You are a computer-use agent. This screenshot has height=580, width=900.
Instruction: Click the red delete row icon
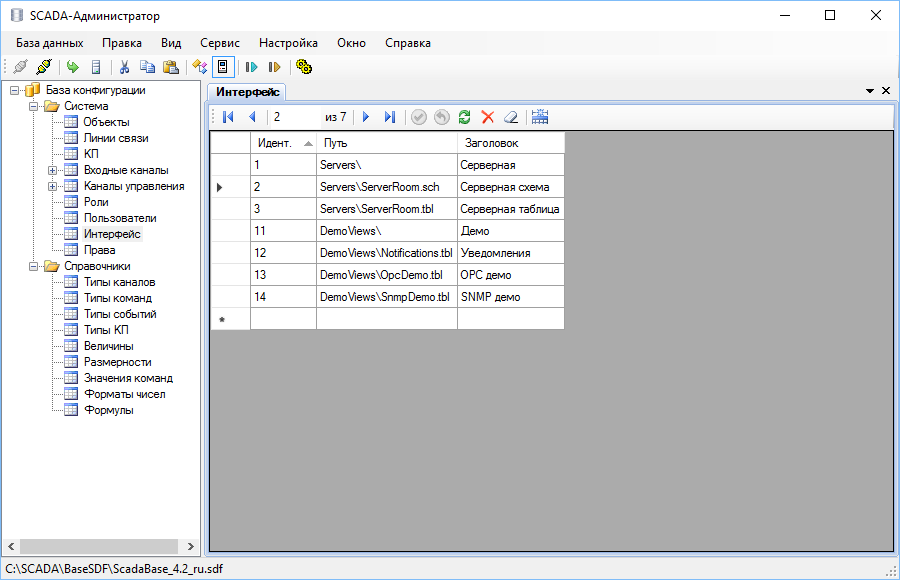tap(488, 117)
